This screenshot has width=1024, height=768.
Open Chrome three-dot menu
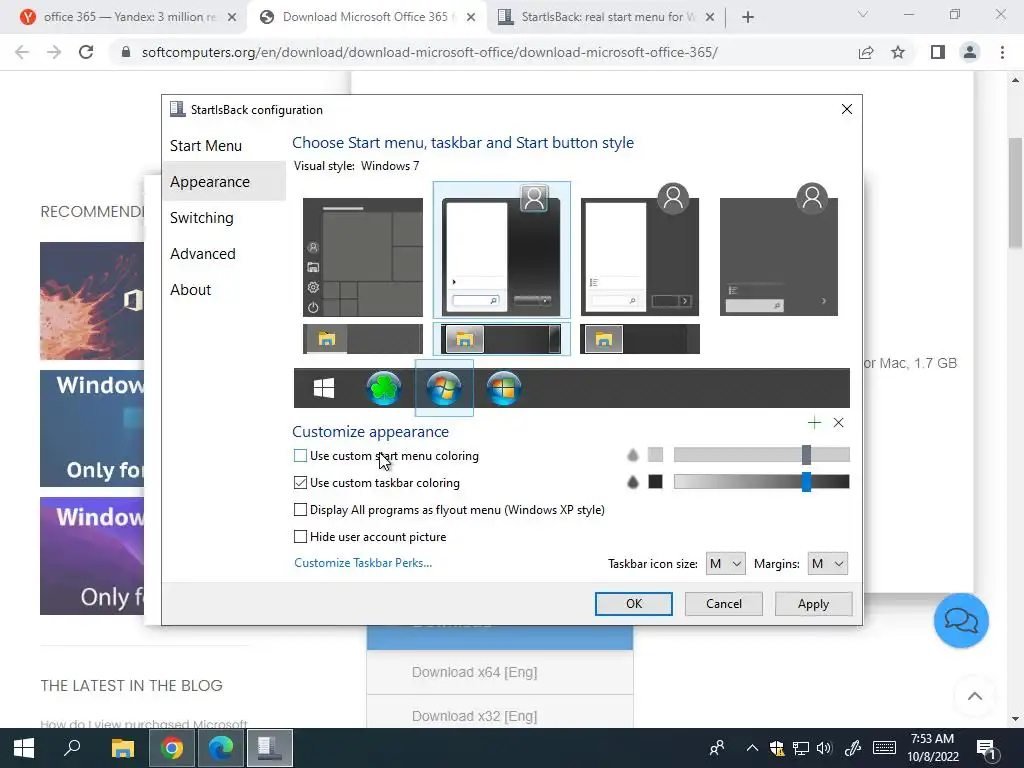tap(1002, 52)
